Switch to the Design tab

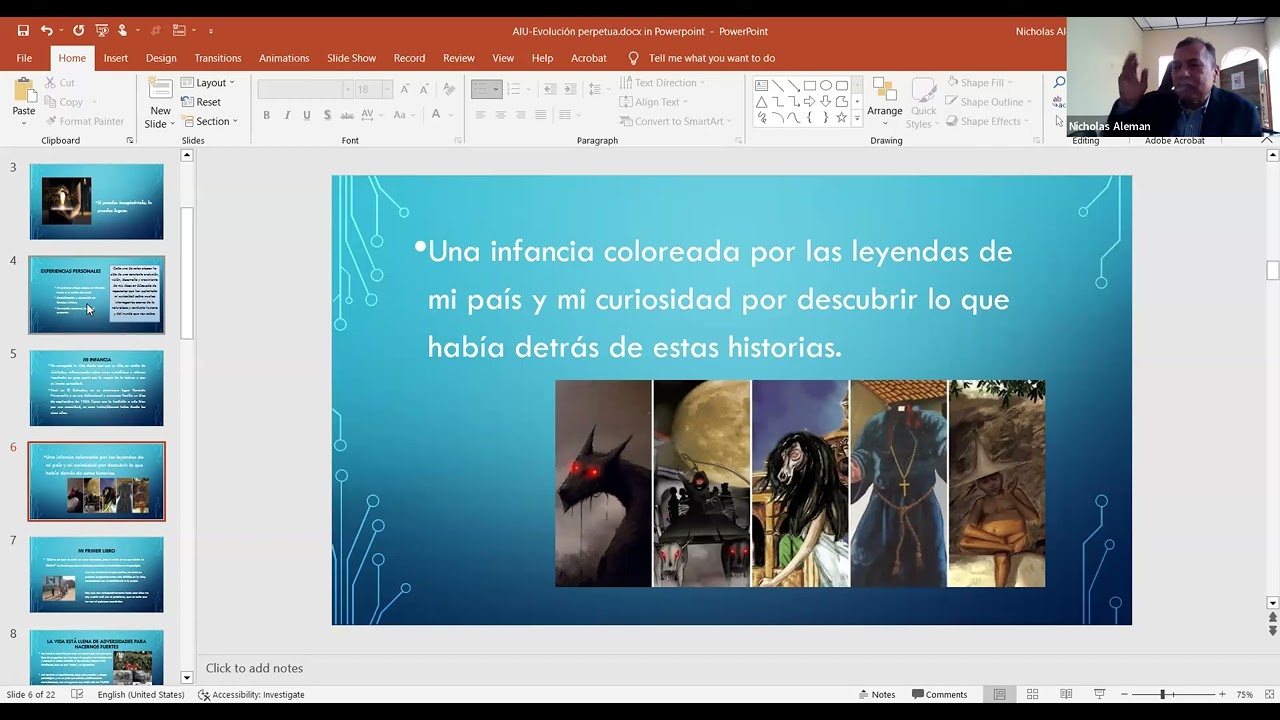(x=161, y=58)
